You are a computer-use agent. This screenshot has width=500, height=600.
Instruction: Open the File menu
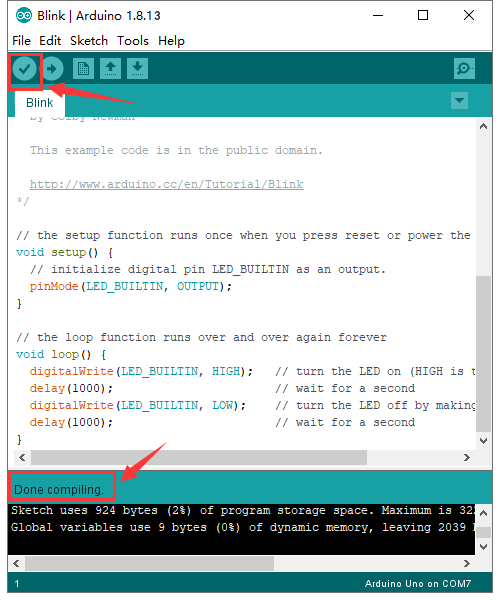point(21,41)
